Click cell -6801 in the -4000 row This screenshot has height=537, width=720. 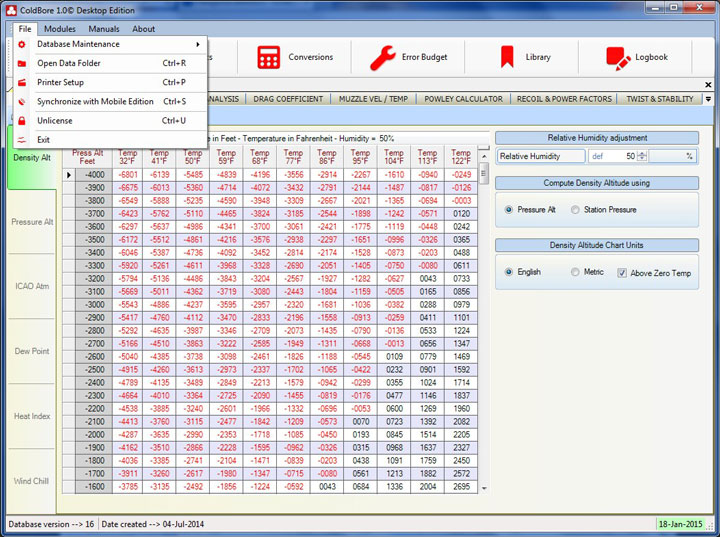click(x=128, y=175)
